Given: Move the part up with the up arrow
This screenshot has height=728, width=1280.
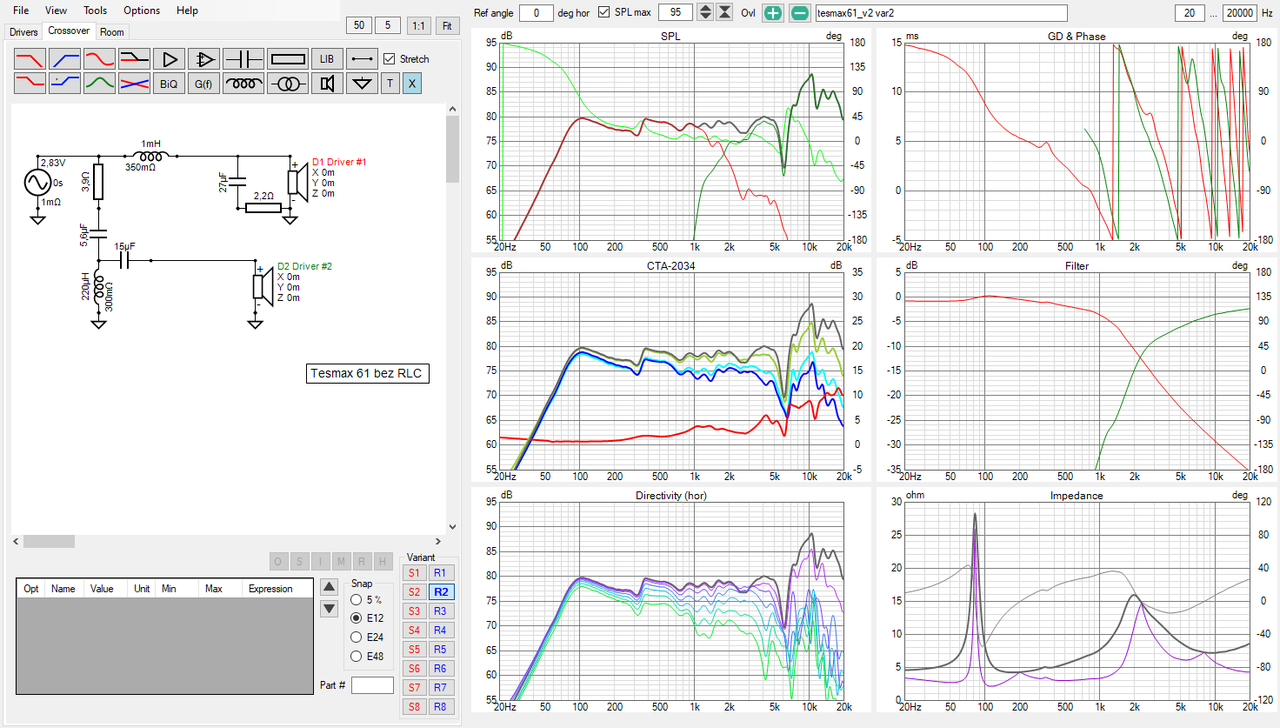Looking at the screenshot, I should [x=328, y=586].
